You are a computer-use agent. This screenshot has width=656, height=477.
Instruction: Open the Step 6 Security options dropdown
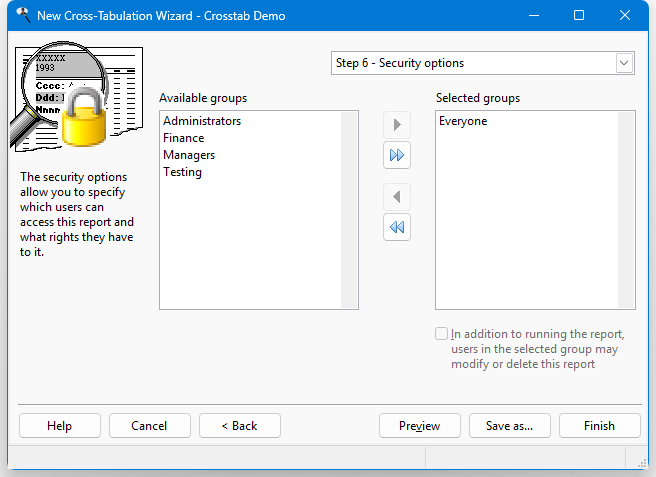(x=624, y=63)
